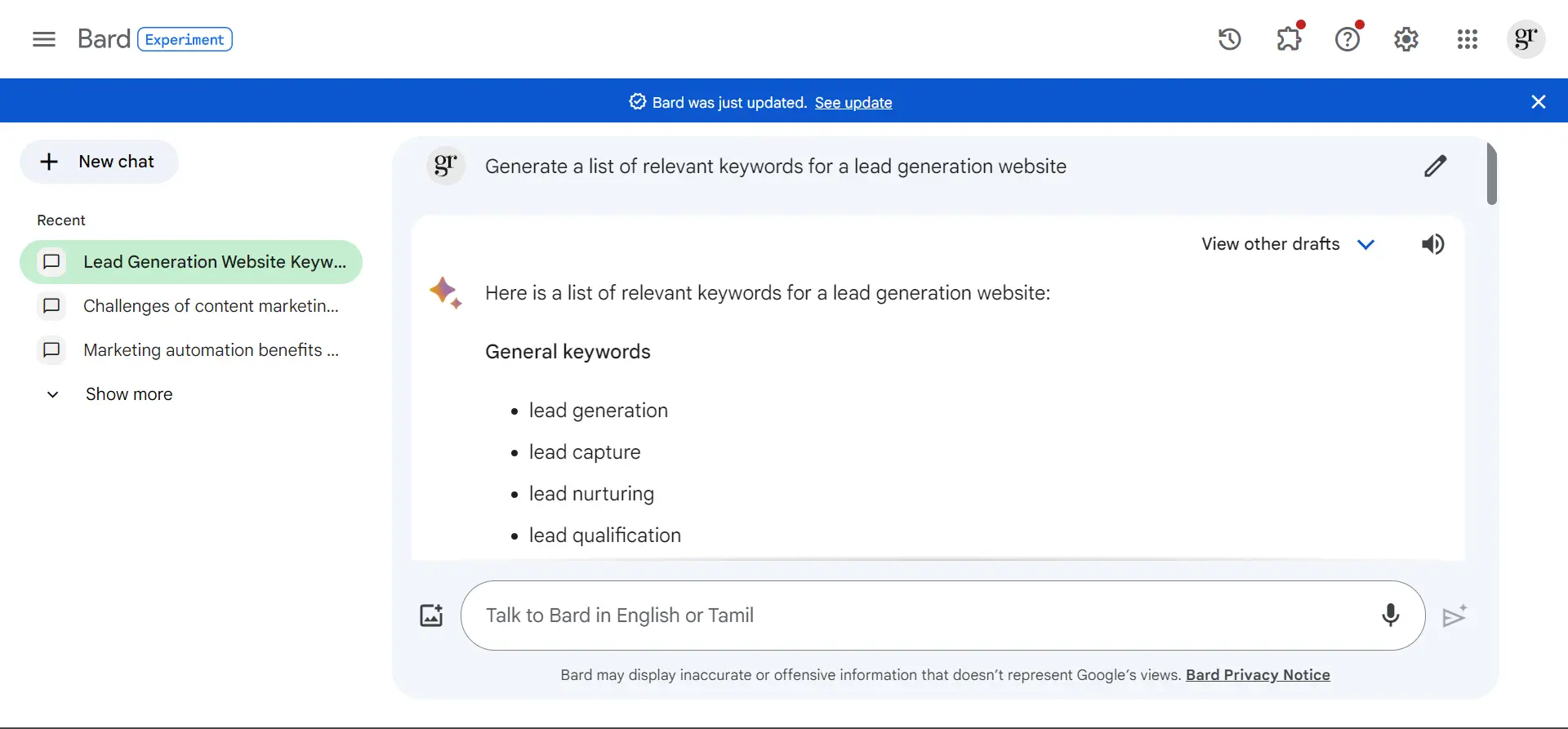Screen dimensions: 1568x729
Task: Open Lead Generation Website Keywords chat
Action: click(x=191, y=262)
